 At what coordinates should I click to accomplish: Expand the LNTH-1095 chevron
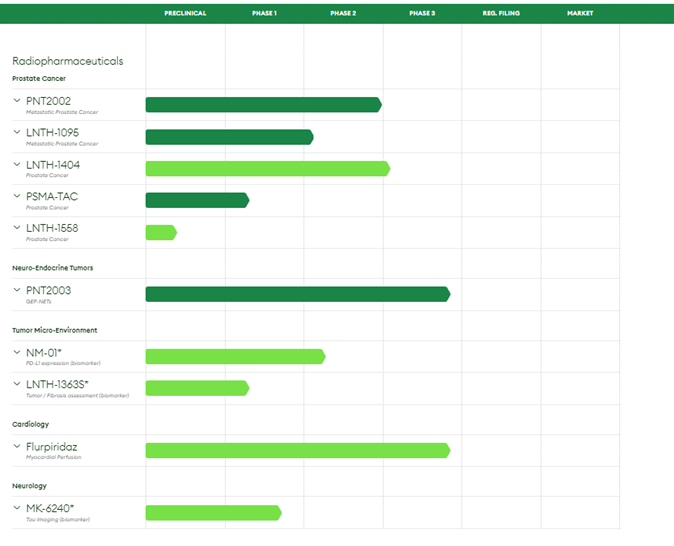coord(17,133)
